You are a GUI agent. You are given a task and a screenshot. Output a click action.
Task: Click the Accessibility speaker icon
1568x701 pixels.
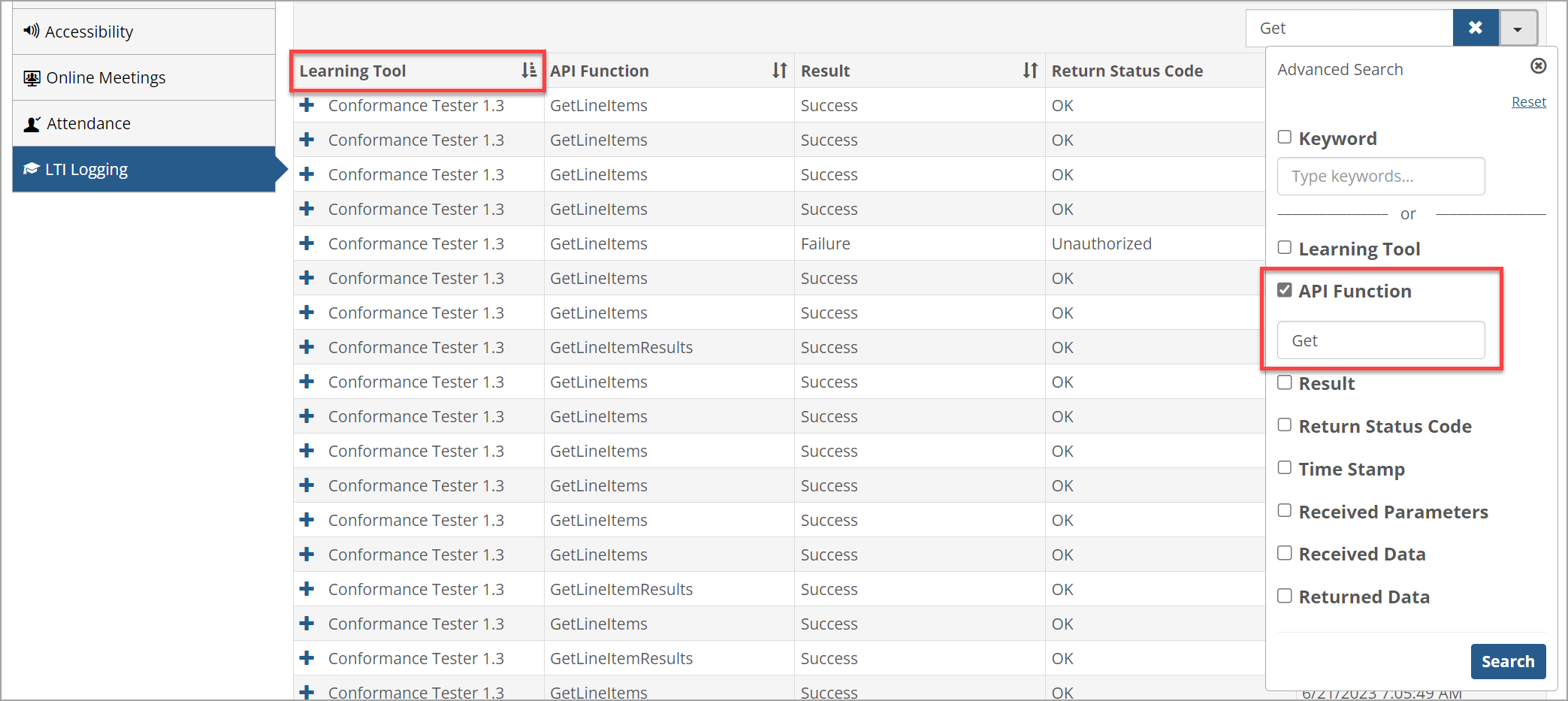[x=31, y=31]
